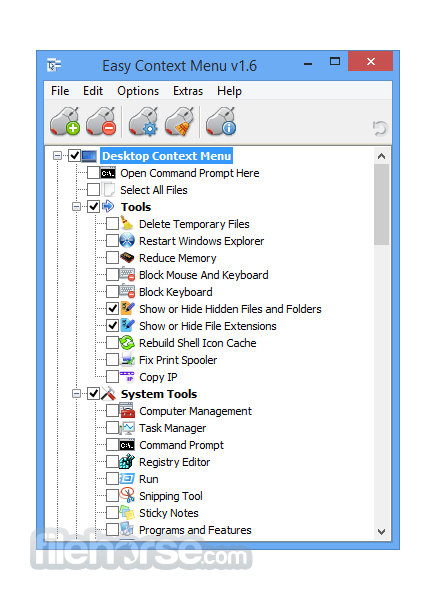Image resolution: width=437 pixels, height=600 pixels.
Task: Collapse the Desktop Context Menu tree node
Action: [x=57, y=156]
